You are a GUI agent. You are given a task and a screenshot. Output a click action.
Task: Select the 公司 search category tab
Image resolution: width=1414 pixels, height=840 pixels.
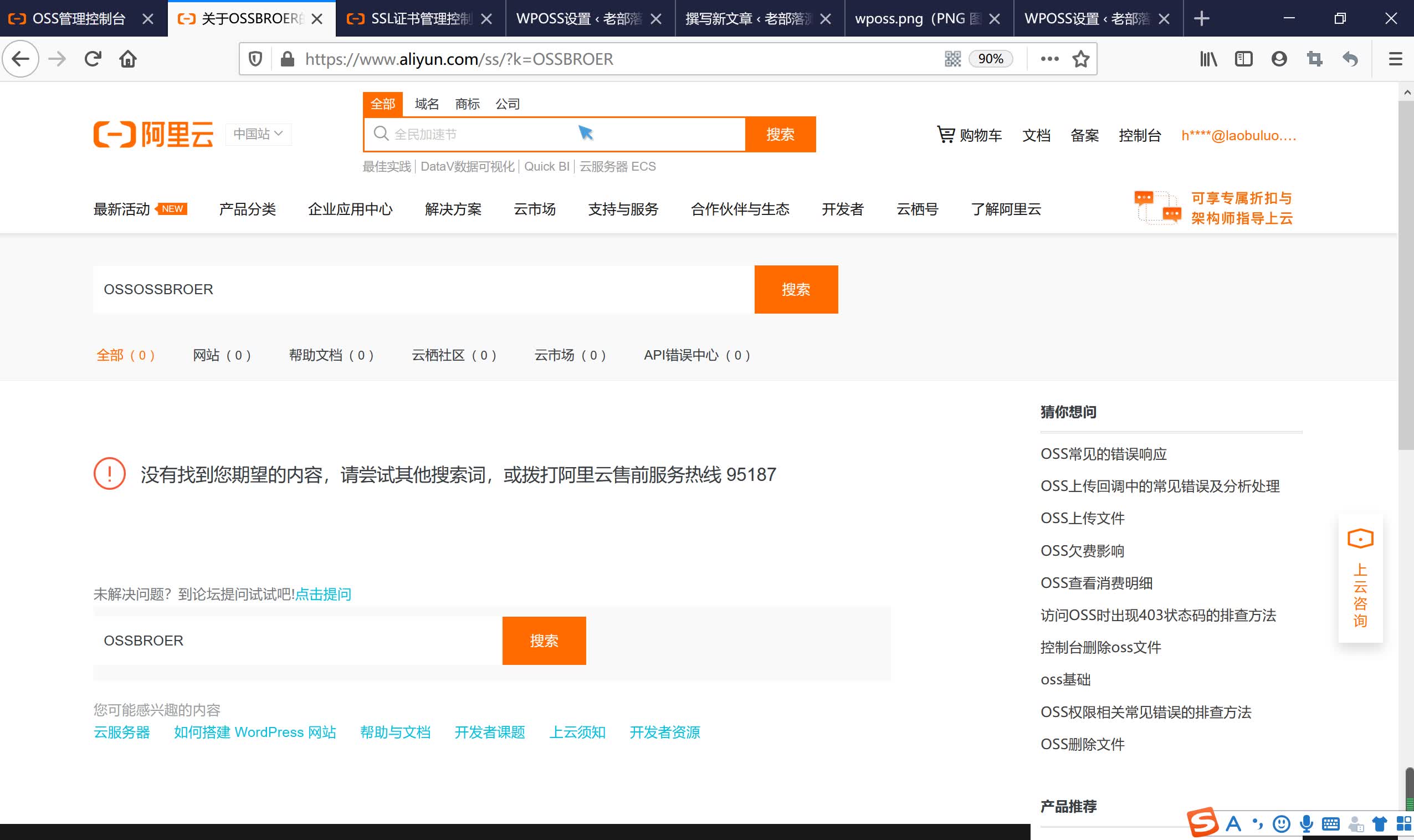[x=507, y=104]
